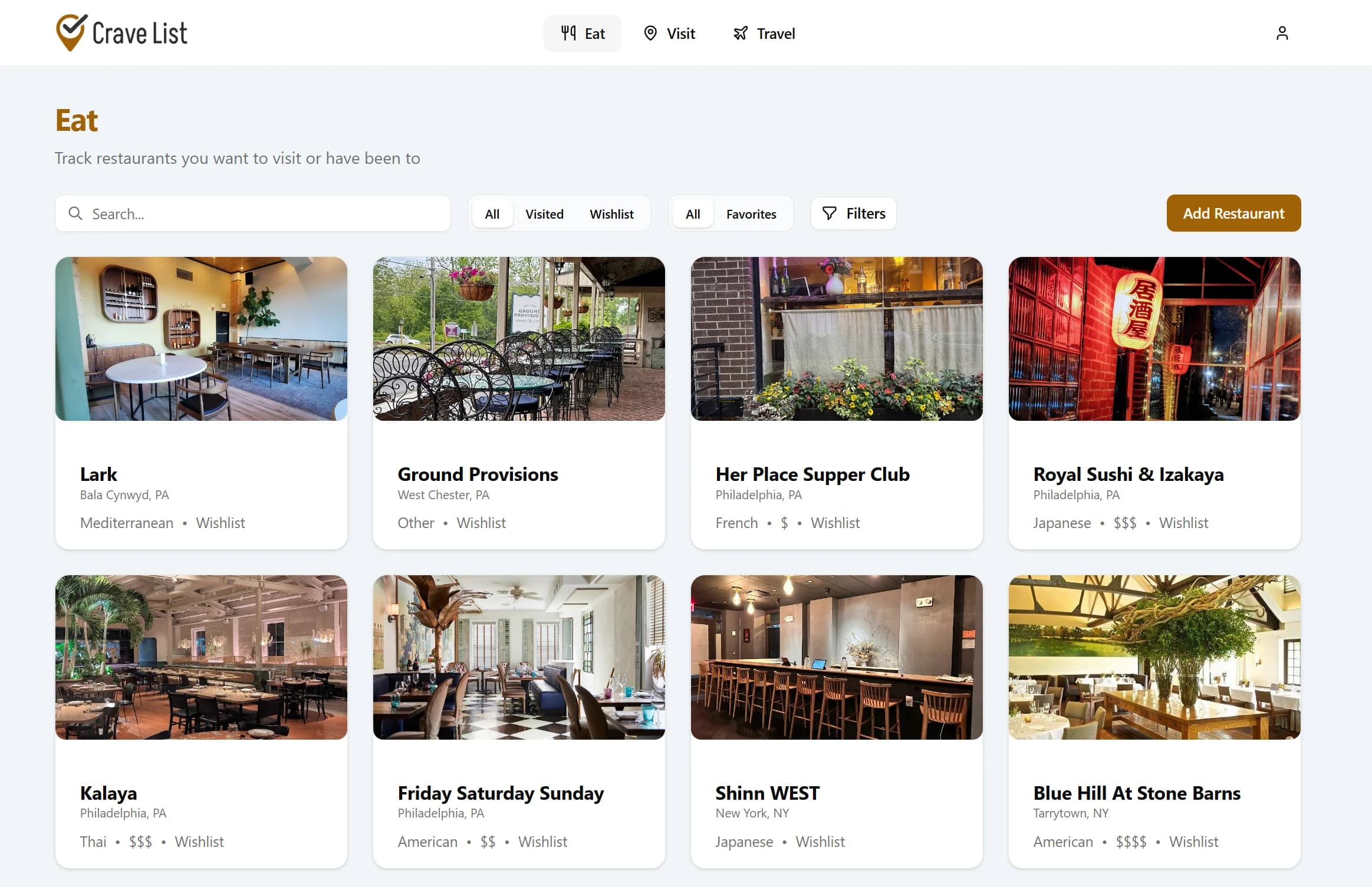Expand the Filters panel
The width and height of the screenshot is (1372, 887).
pyautogui.click(x=853, y=213)
